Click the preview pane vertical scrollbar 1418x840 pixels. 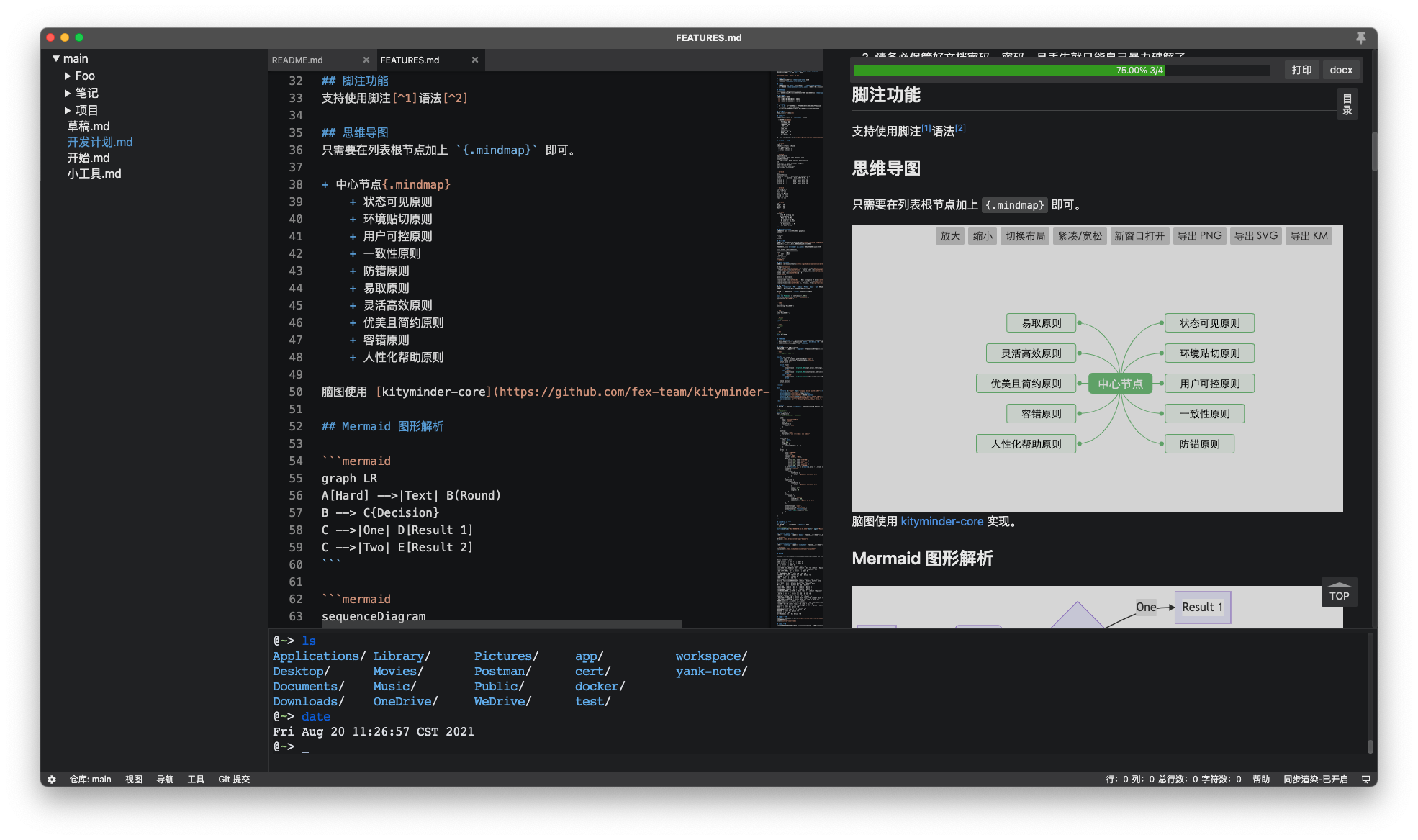pos(1373,152)
